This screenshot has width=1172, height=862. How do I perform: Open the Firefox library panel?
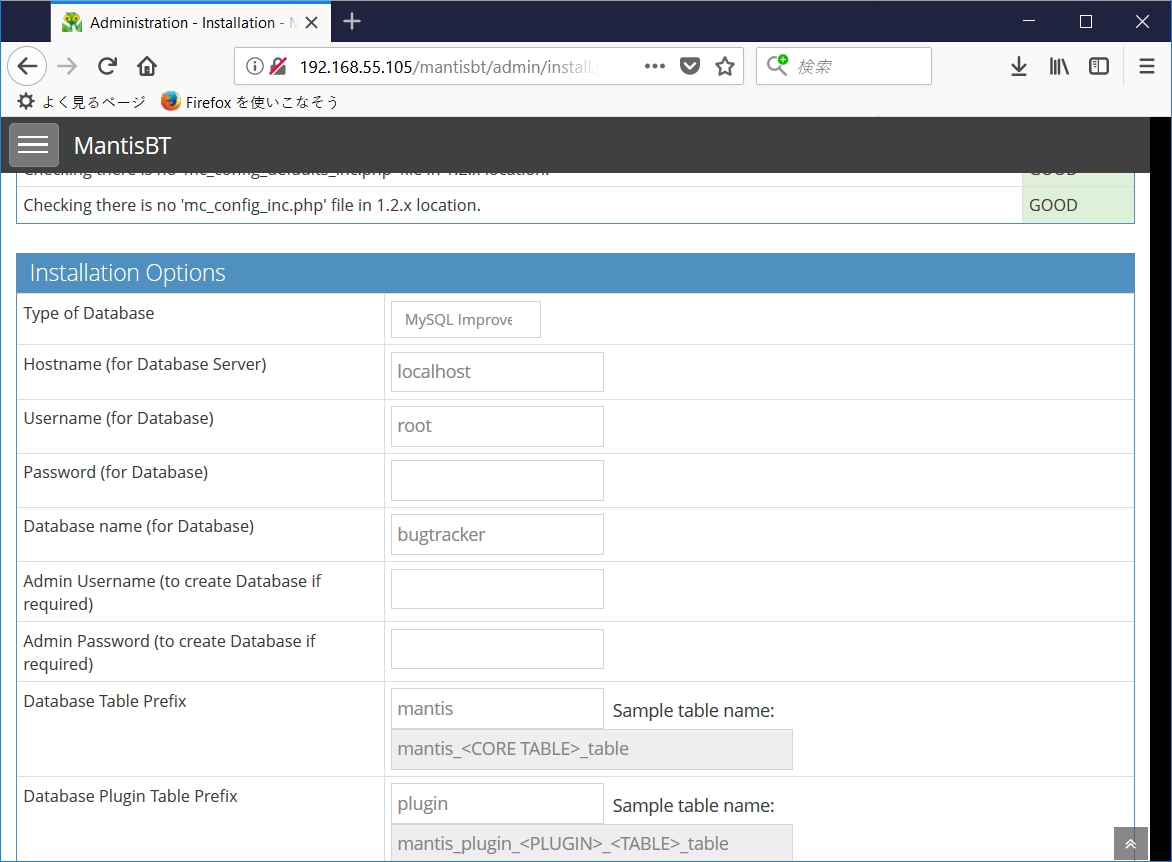click(x=1058, y=65)
